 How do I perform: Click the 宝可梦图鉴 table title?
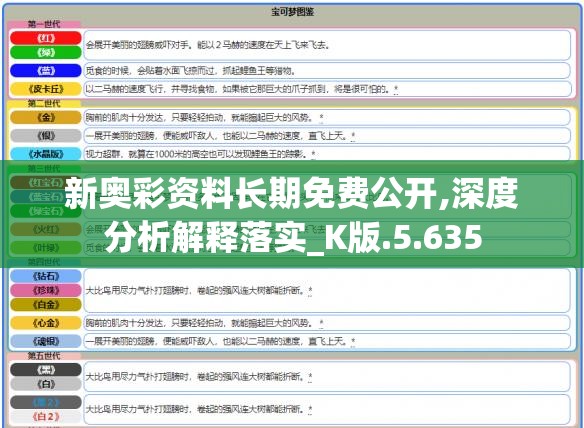pos(292,12)
